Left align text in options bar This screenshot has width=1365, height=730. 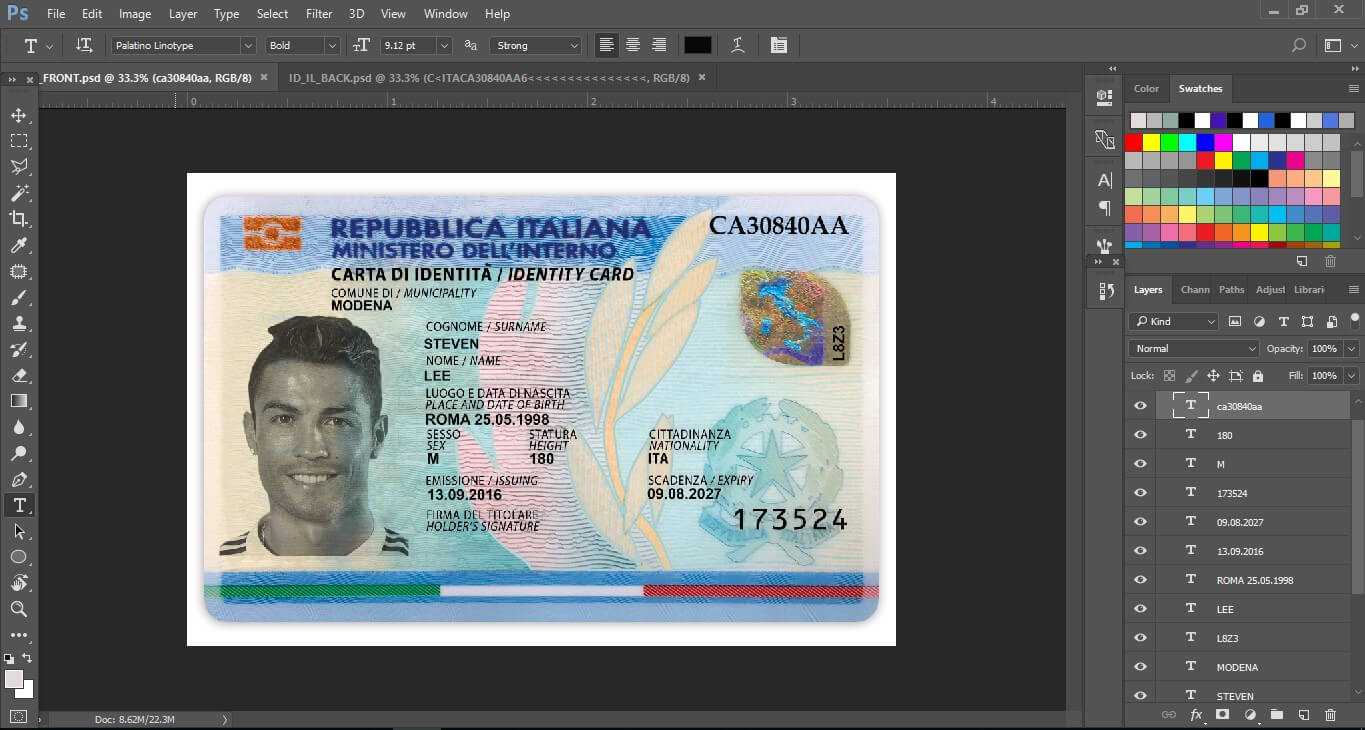[x=606, y=45]
